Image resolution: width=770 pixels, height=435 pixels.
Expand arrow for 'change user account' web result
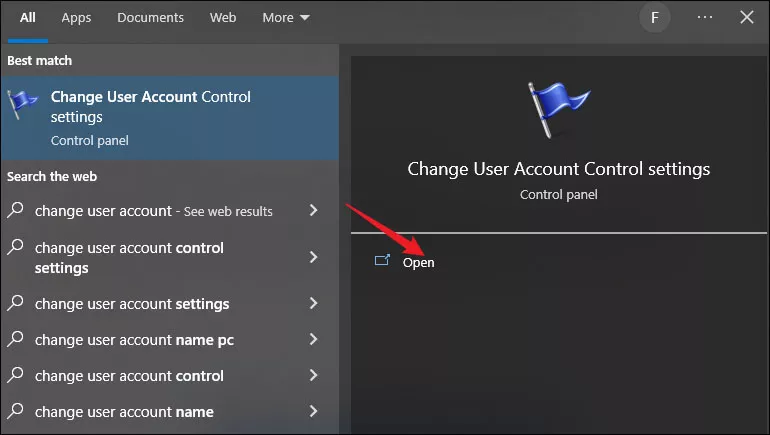click(x=313, y=211)
